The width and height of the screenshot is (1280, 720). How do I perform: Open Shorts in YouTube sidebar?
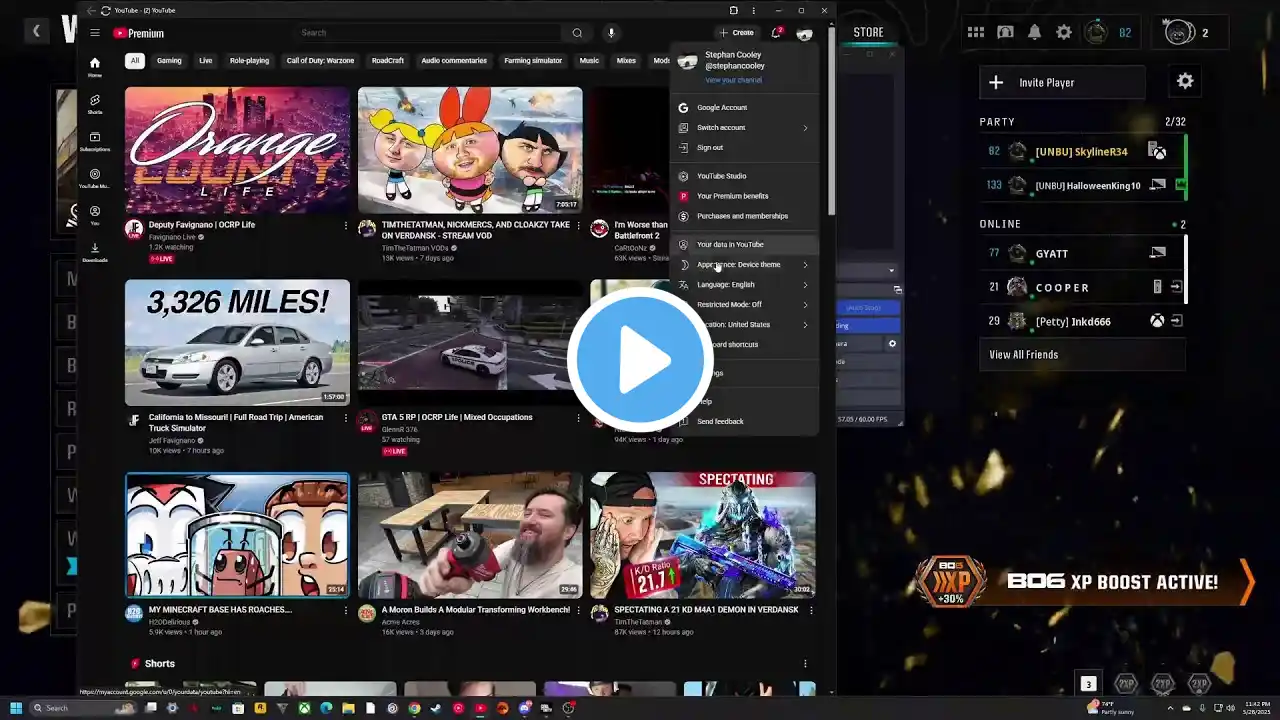pos(95,104)
